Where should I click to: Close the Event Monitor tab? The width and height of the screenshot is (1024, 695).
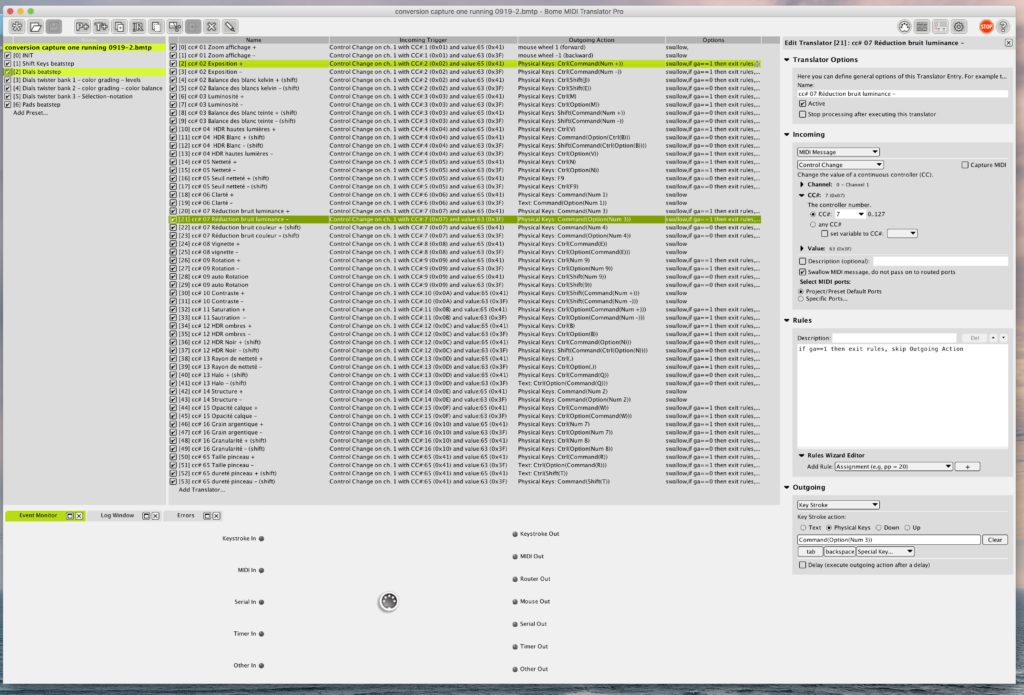point(79,516)
